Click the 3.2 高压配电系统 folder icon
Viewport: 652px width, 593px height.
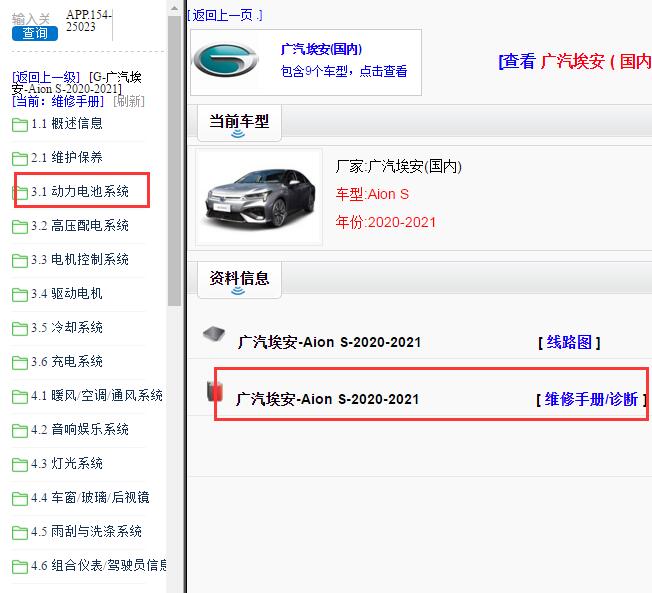tap(20, 227)
